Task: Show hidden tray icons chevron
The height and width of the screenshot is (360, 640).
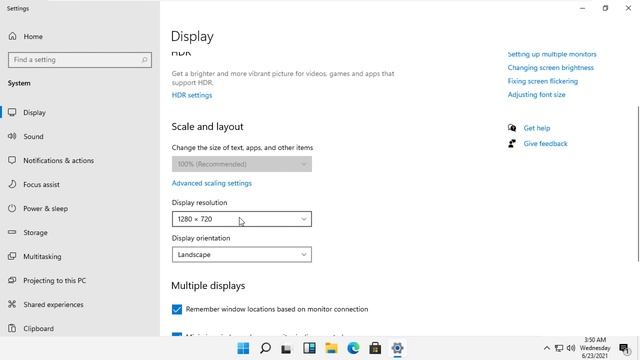Action: [x=547, y=348]
